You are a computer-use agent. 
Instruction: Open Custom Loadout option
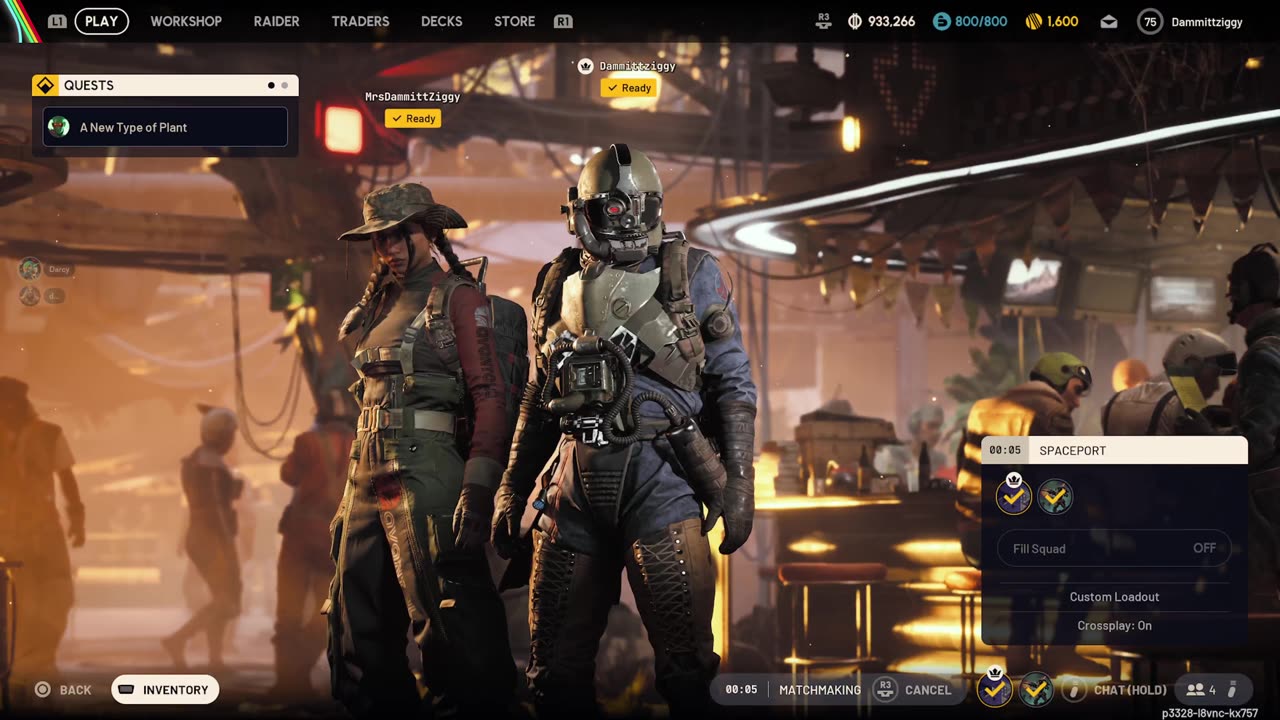click(x=1114, y=597)
